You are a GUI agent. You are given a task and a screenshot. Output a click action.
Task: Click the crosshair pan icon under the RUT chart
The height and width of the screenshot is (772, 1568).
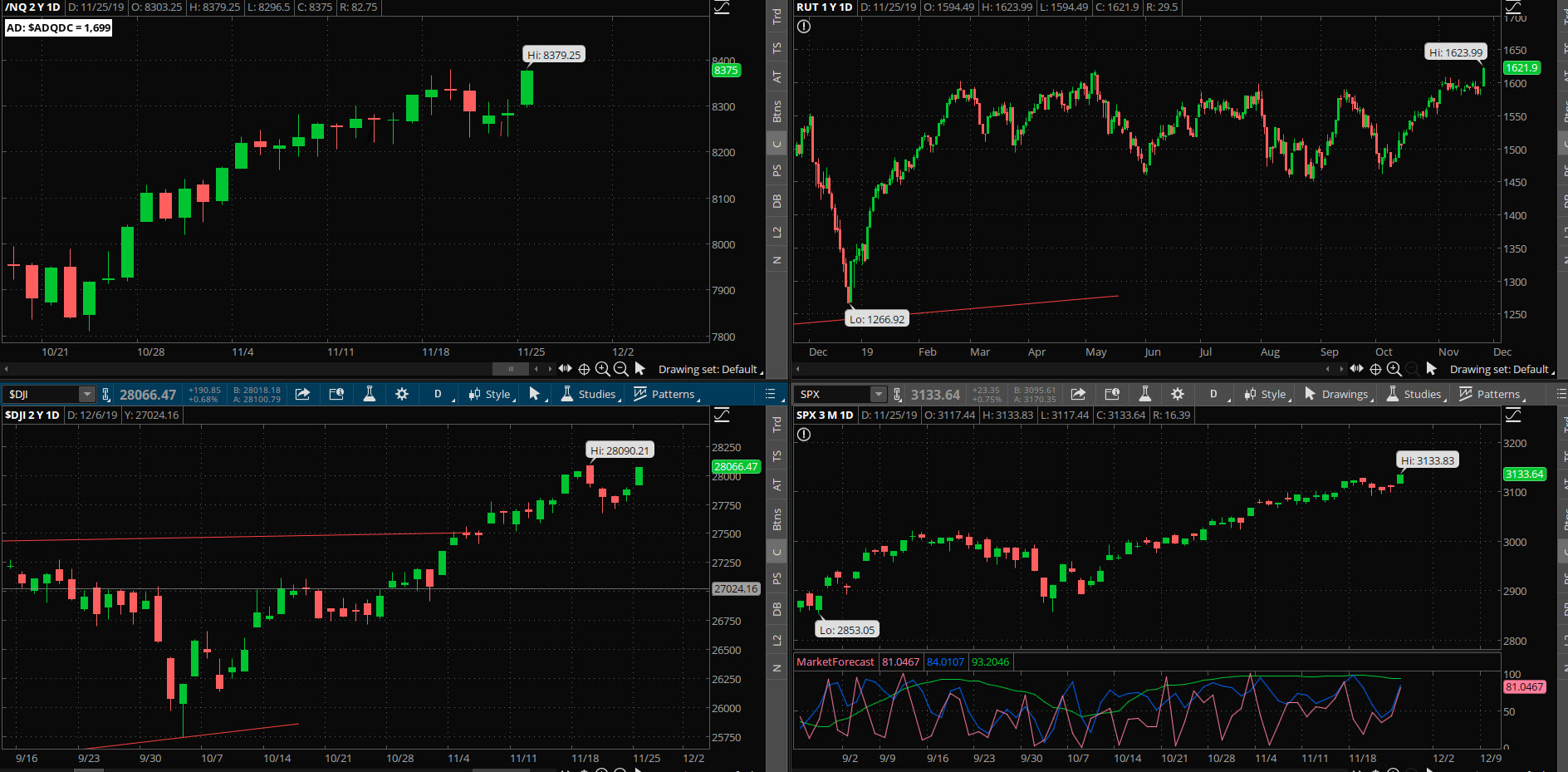[x=1375, y=369]
